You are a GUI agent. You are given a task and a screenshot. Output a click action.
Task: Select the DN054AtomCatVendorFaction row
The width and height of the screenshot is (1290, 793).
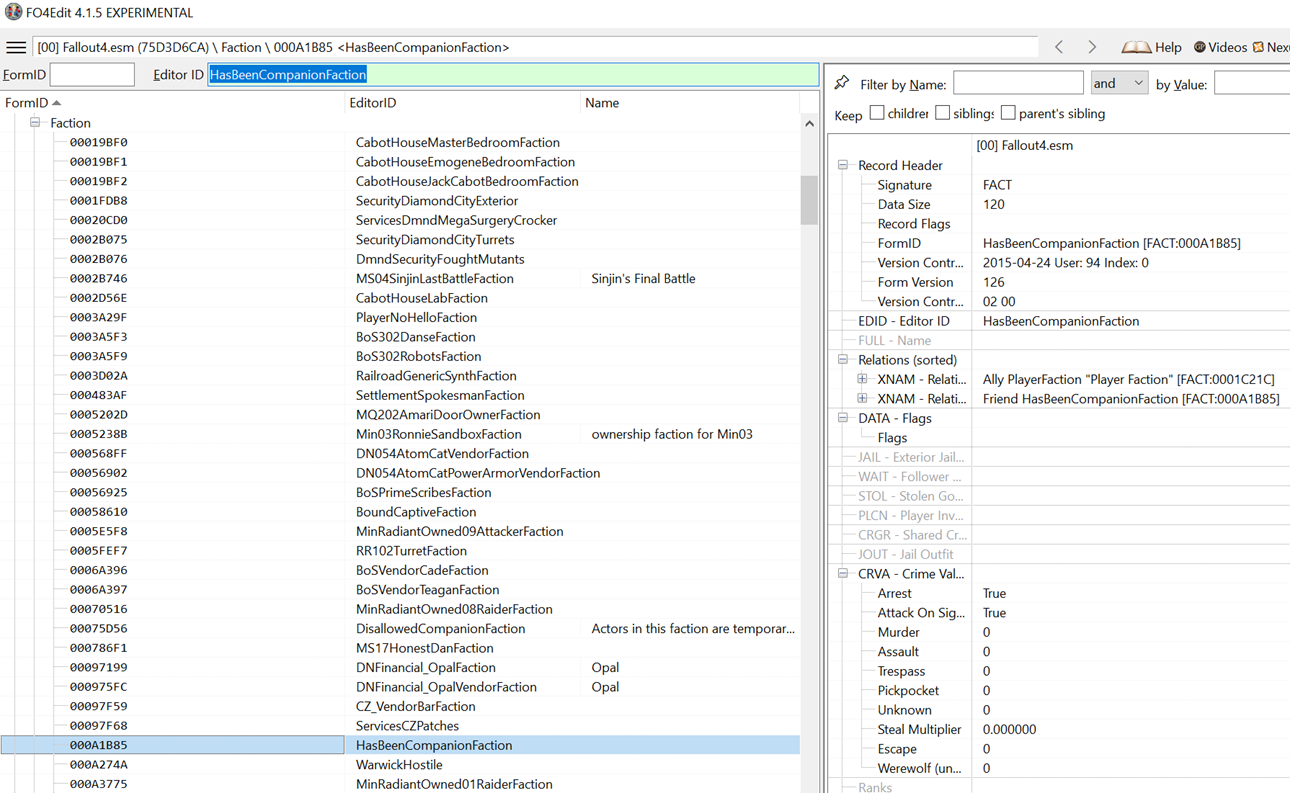click(400, 453)
